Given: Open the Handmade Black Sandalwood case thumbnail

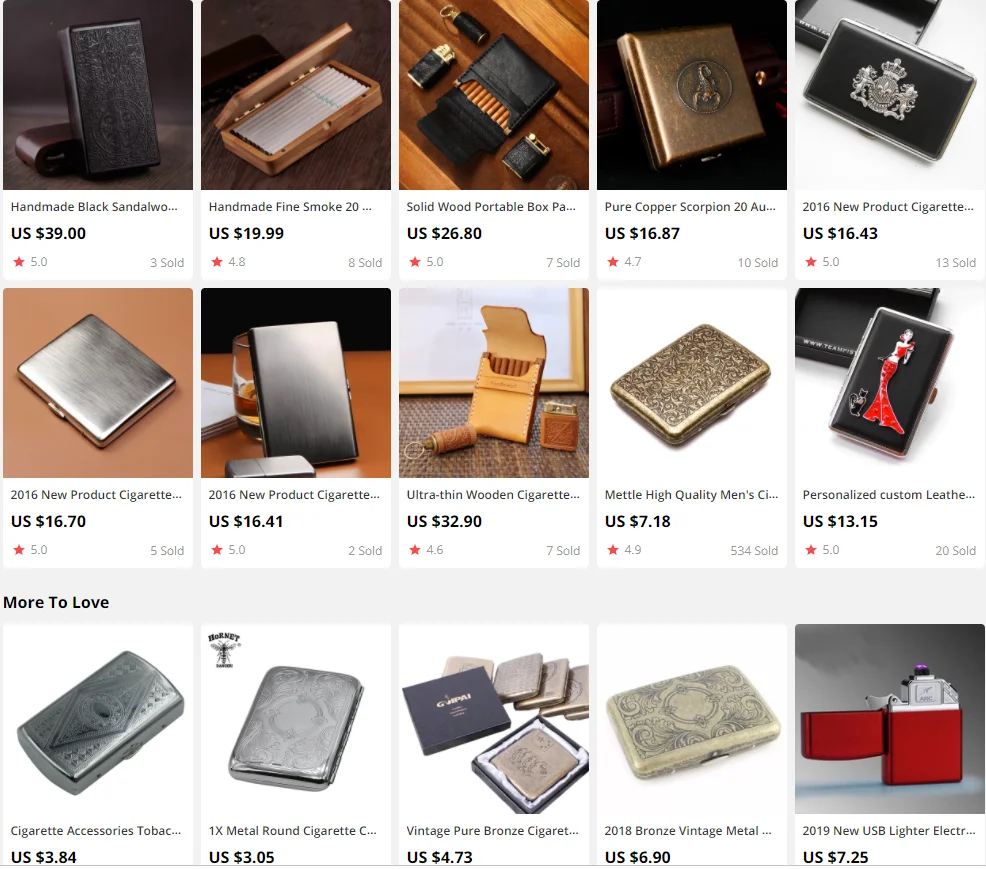Looking at the screenshot, I should click(x=98, y=95).
